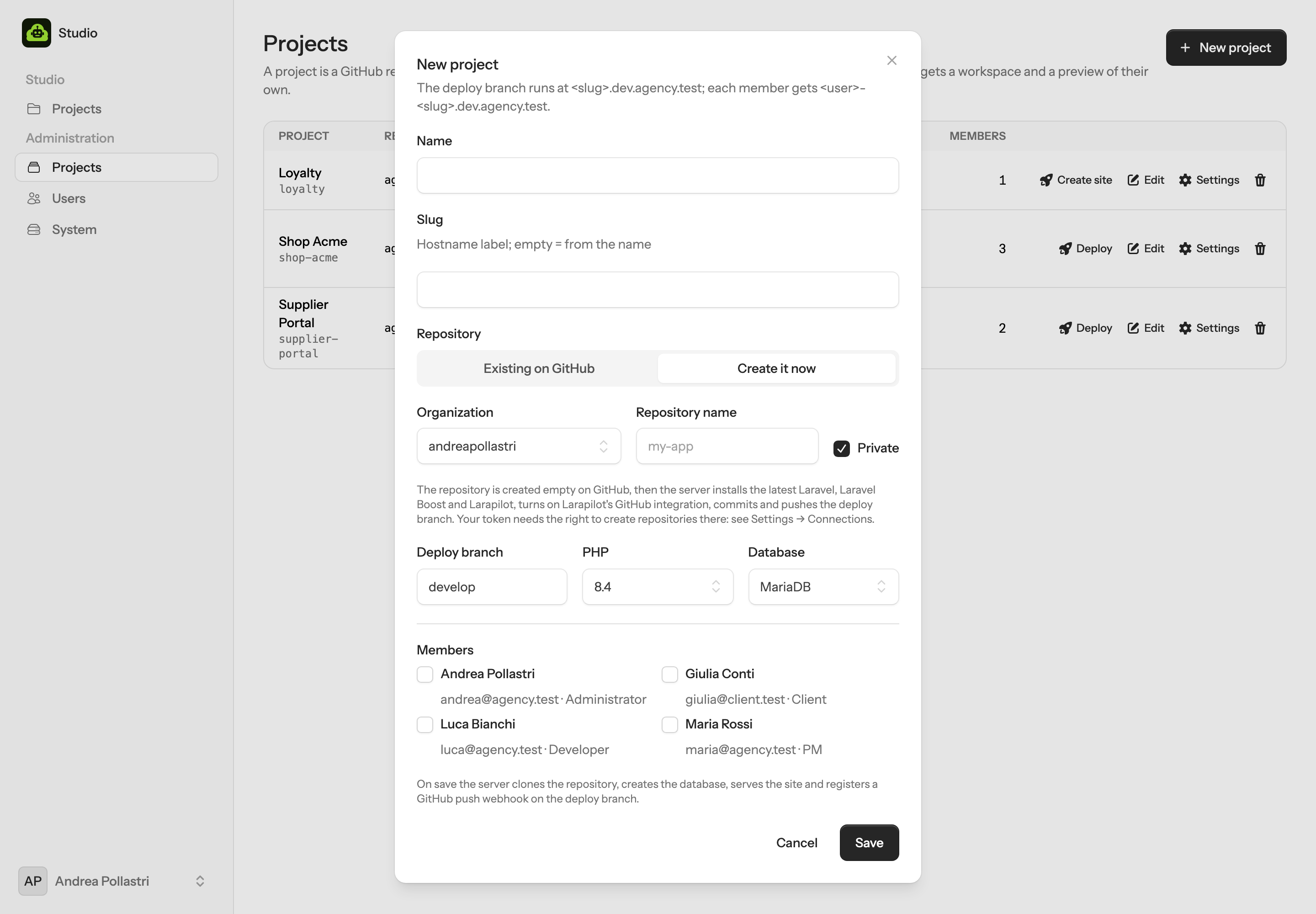Expand the Andrea Pollastri account chevron
Viewport: 1316px width, 914px height.
coord(200,881)
